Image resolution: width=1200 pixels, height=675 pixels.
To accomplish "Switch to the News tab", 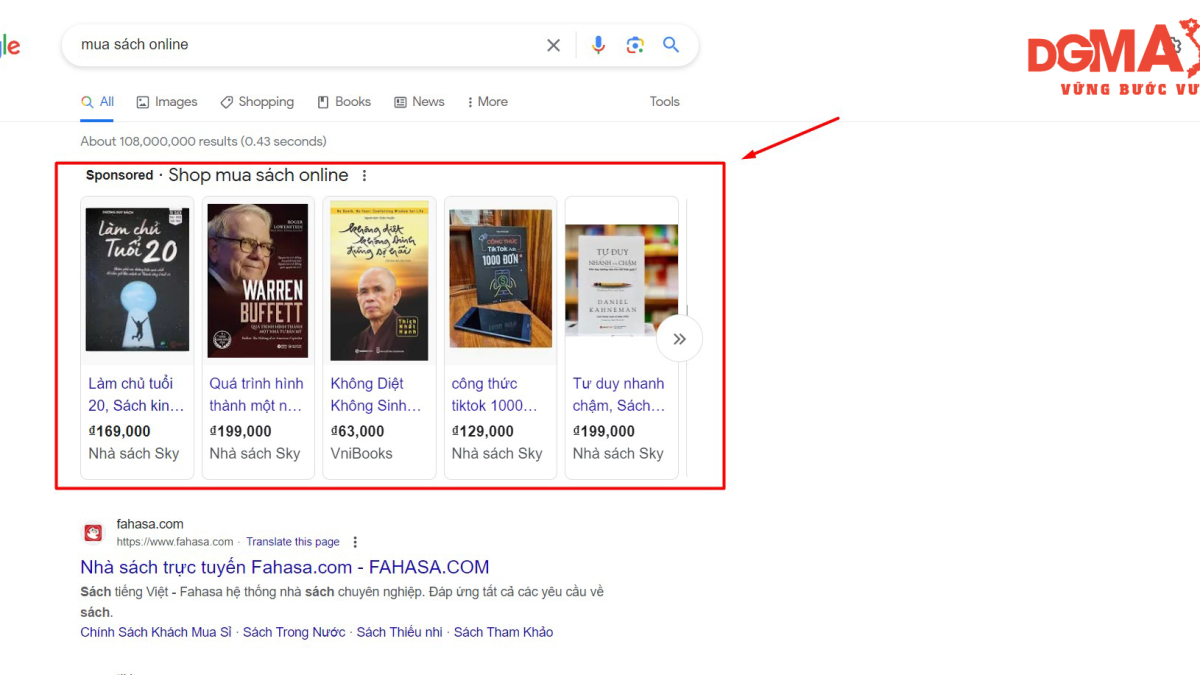I will click(x=419, y=102).
